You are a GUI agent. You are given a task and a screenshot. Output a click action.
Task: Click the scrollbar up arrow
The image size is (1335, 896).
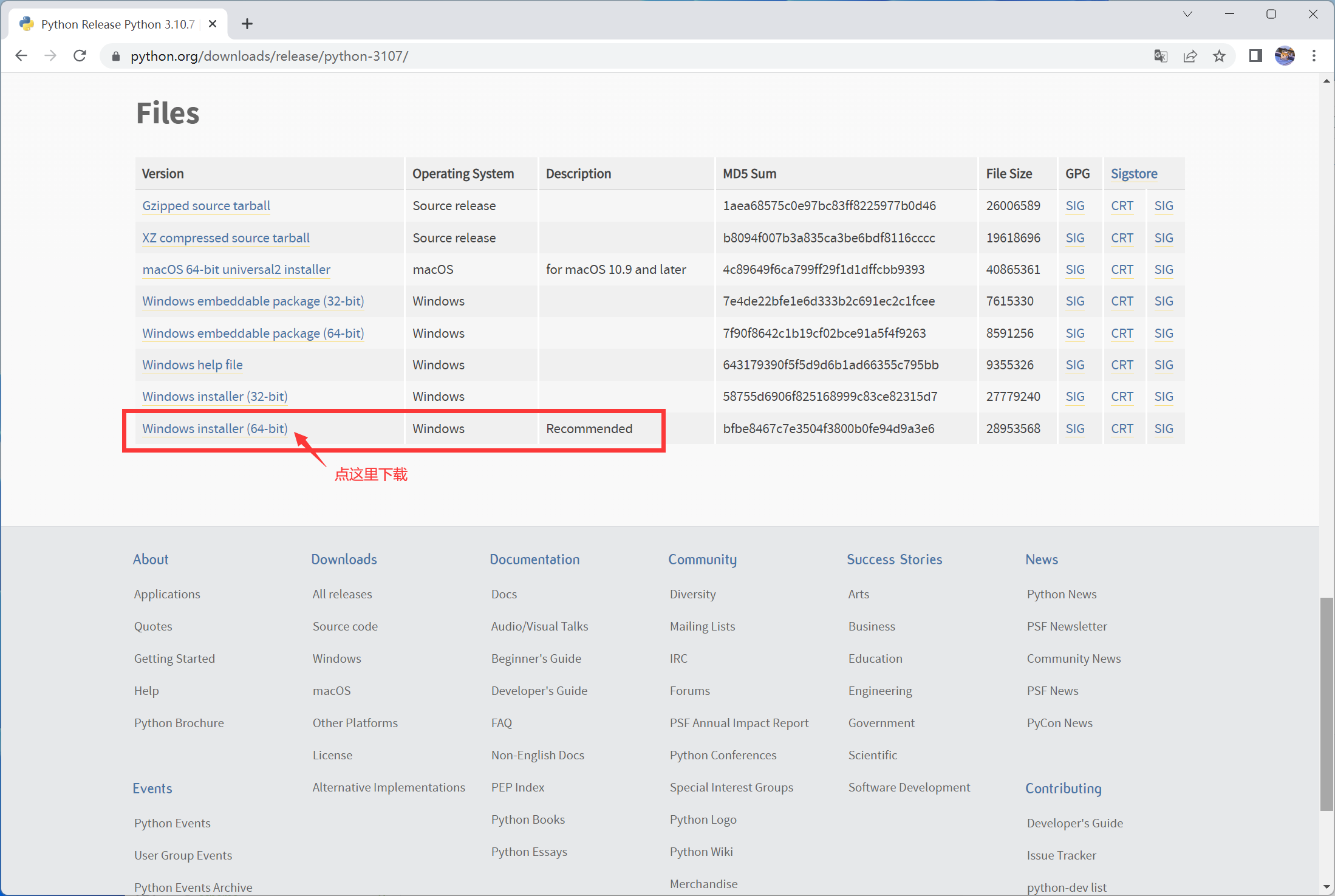[x=1326, y=81]
